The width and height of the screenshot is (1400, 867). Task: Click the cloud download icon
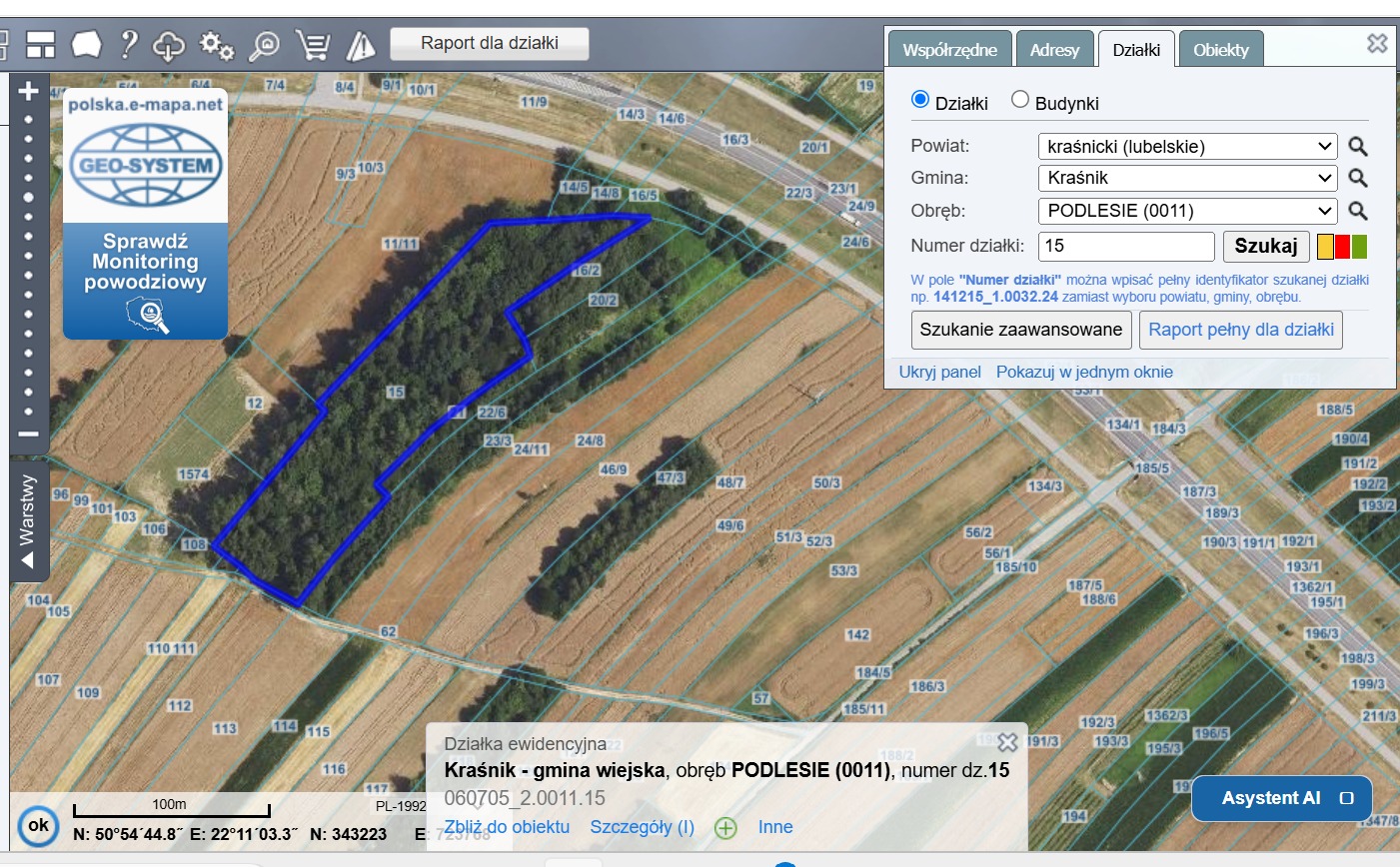click(x=169, y=45)
